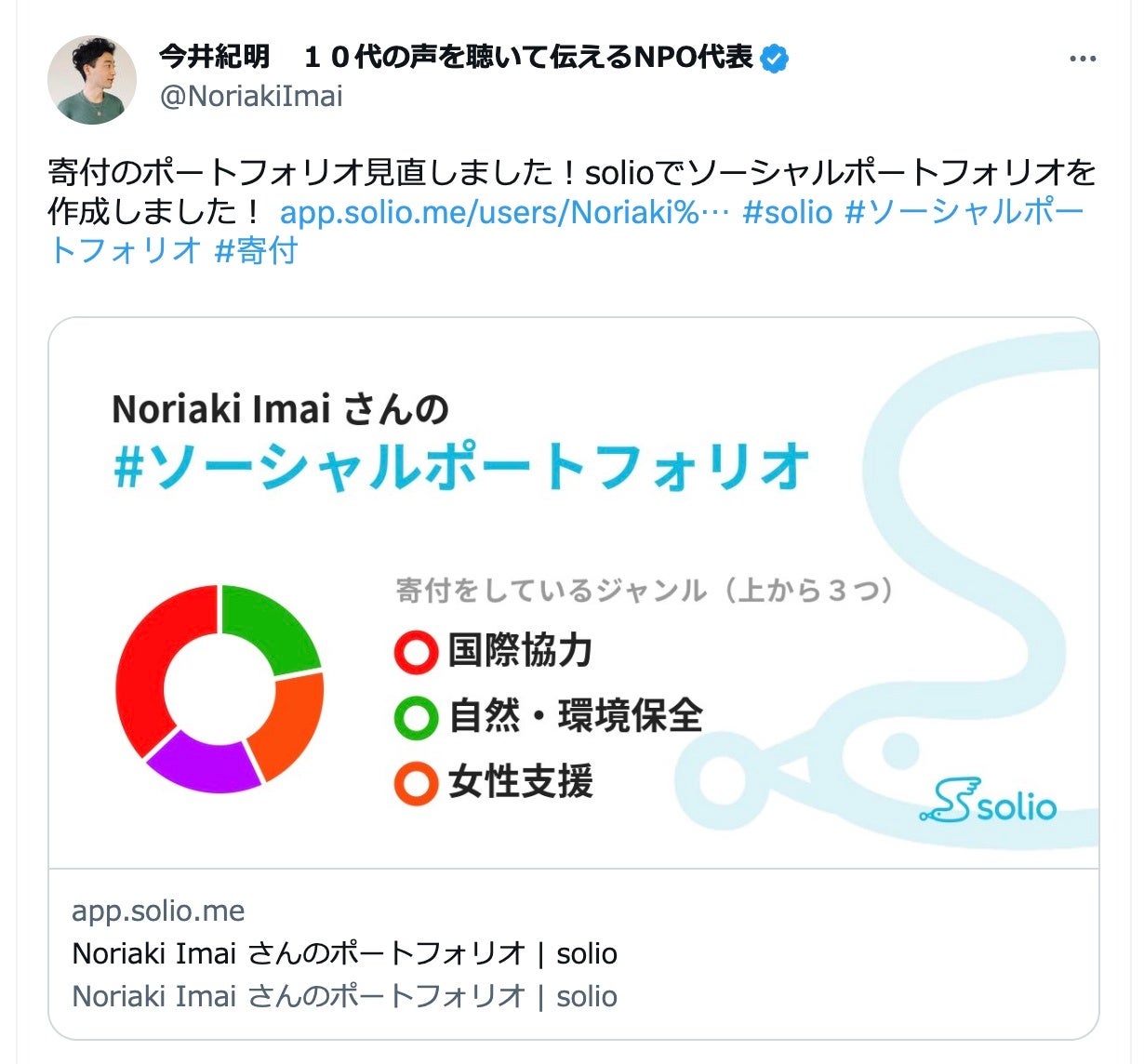Click the red circle beside 国際協力
1144x1064 pixels.
tap(416, 651)
